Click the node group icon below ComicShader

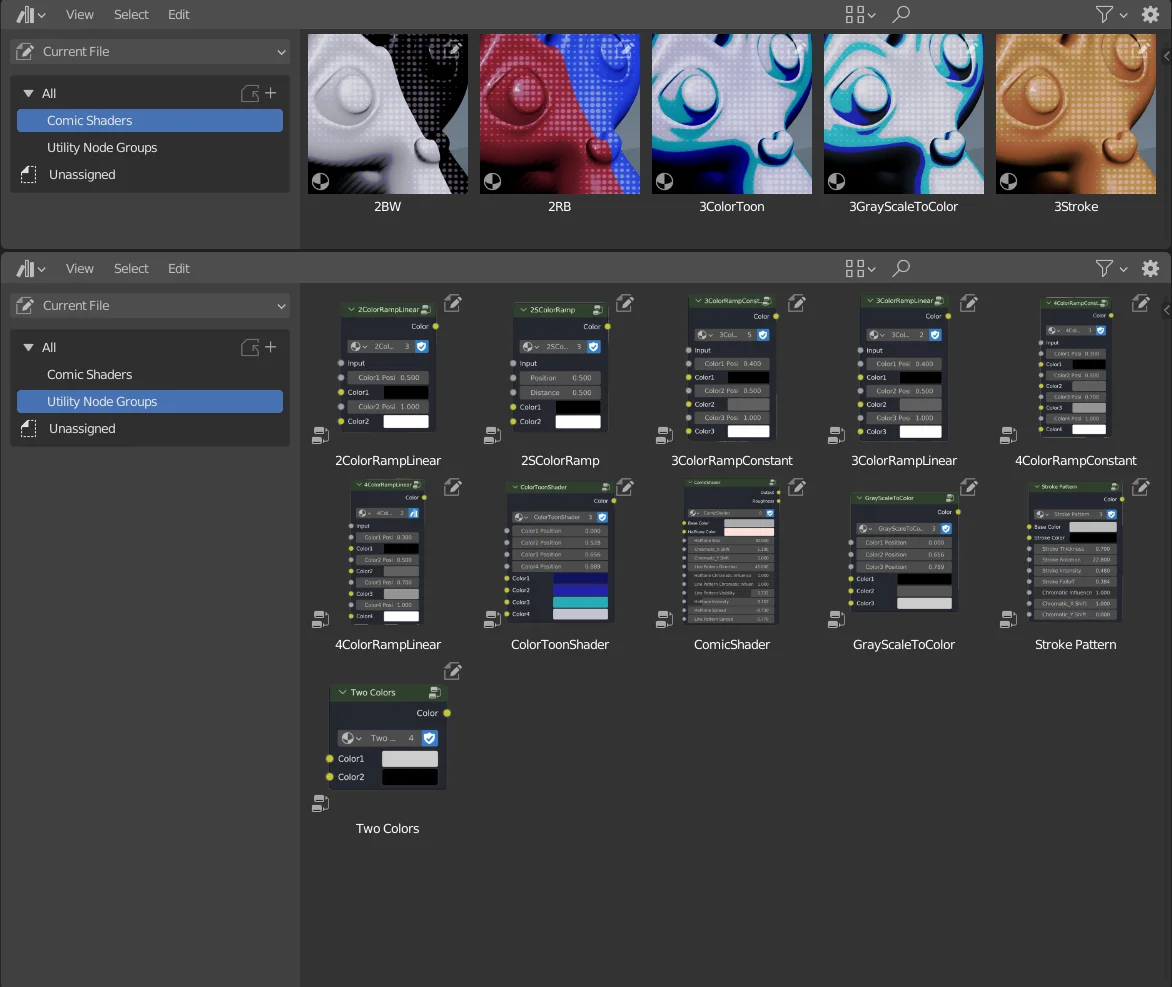pos(663,618)
